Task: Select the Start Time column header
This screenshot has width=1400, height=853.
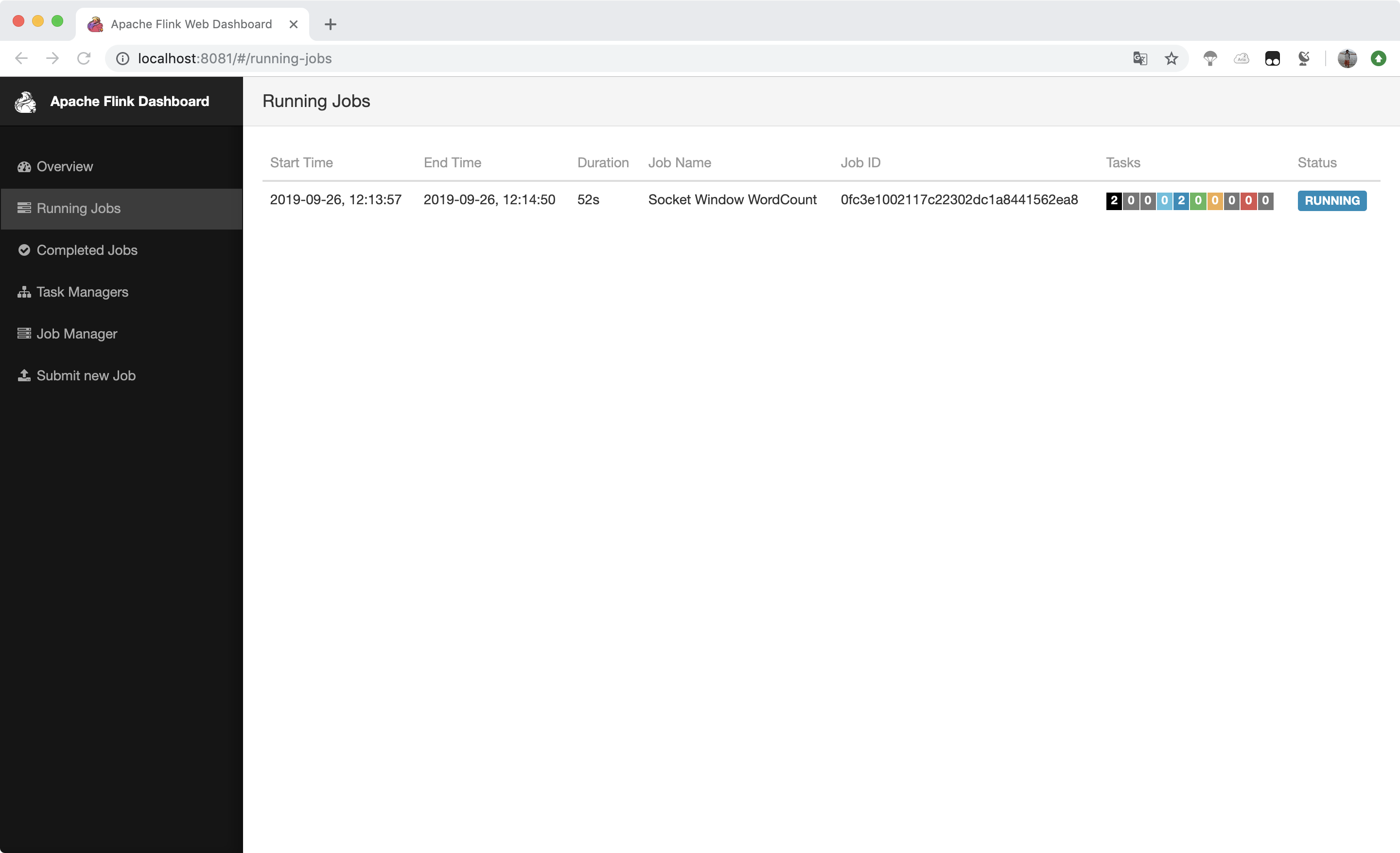Action: tap(300, 162)
